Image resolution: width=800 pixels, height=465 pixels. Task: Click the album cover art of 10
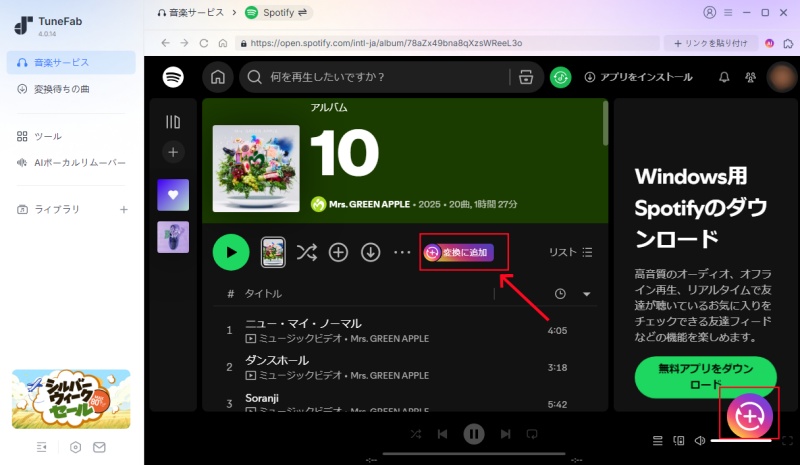tap(256, 168)
